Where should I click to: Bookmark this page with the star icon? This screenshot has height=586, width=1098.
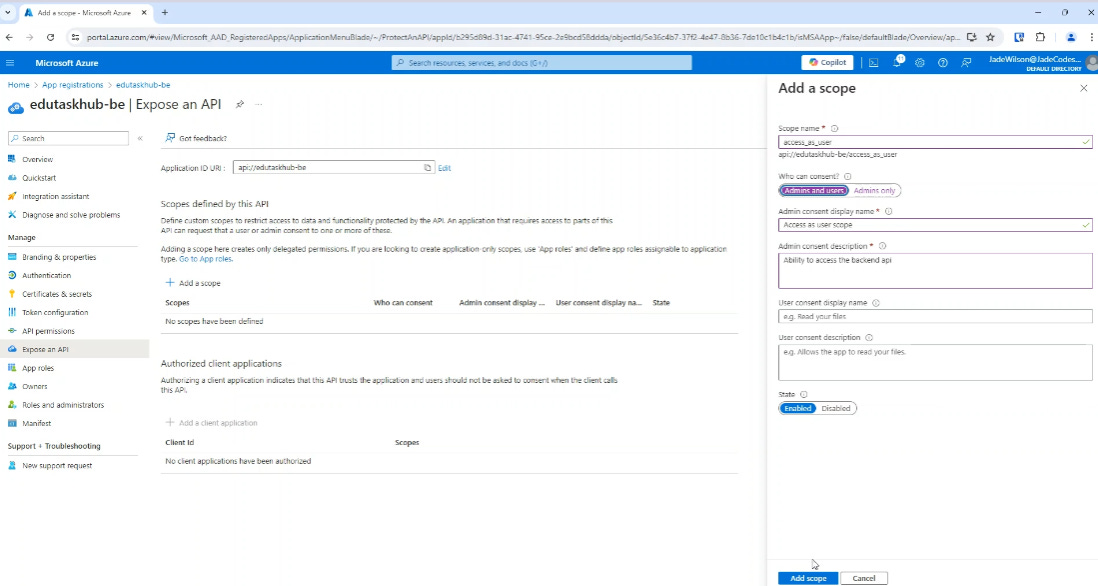990,37
